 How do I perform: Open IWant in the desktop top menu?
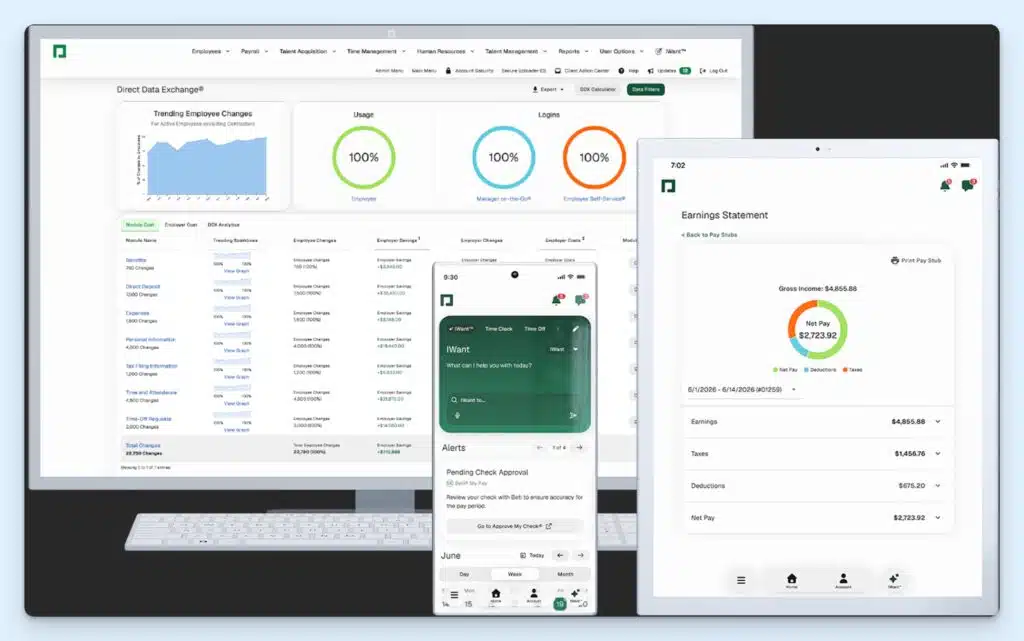(x=671, y=51)
